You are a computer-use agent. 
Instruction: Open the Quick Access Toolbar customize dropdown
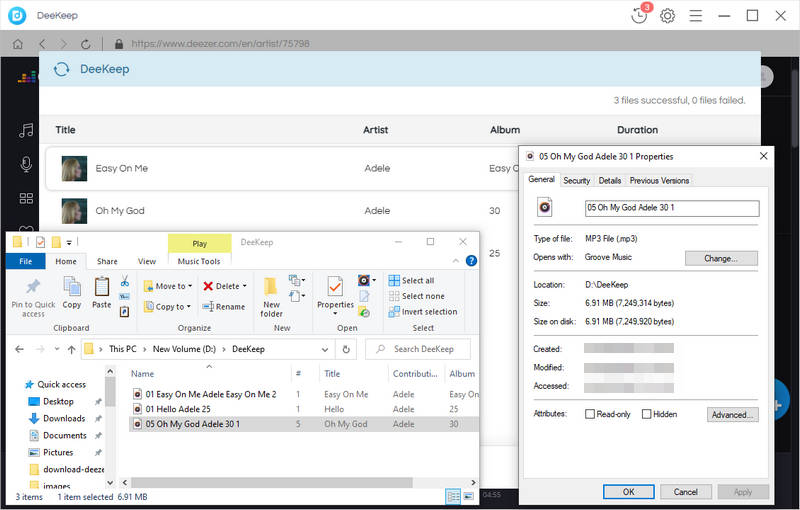pyautogui.click(x=69, y=242)
